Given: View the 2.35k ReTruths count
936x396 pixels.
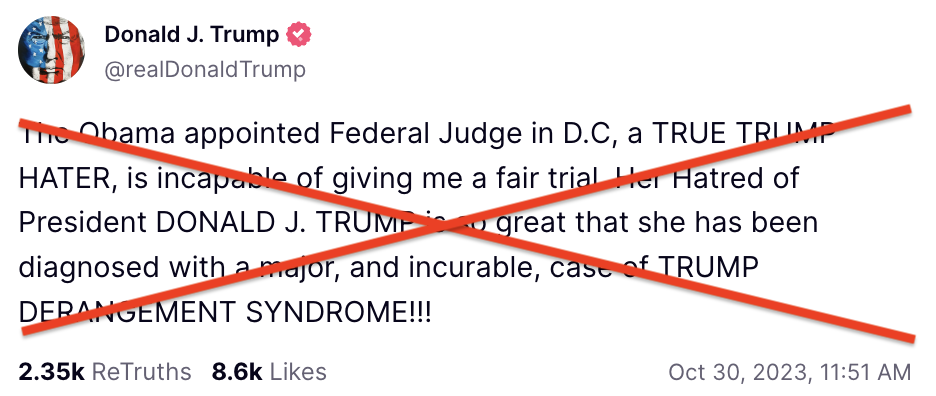Looking at the screenshot, I should [x=51, y=372].
